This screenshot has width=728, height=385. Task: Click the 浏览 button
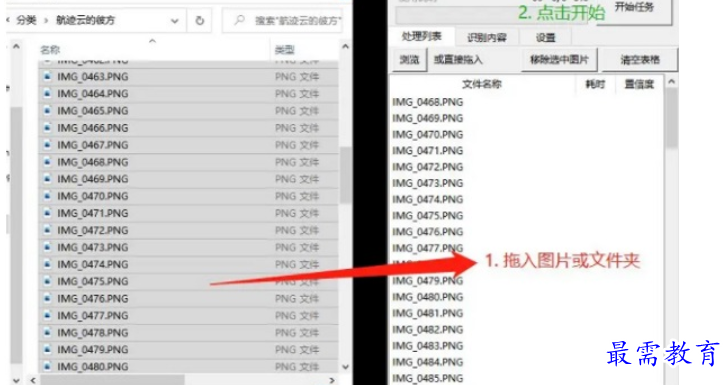pos(409,59)
